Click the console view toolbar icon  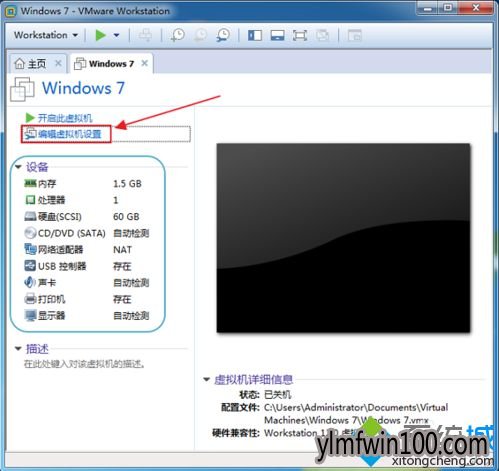point(354,35)
